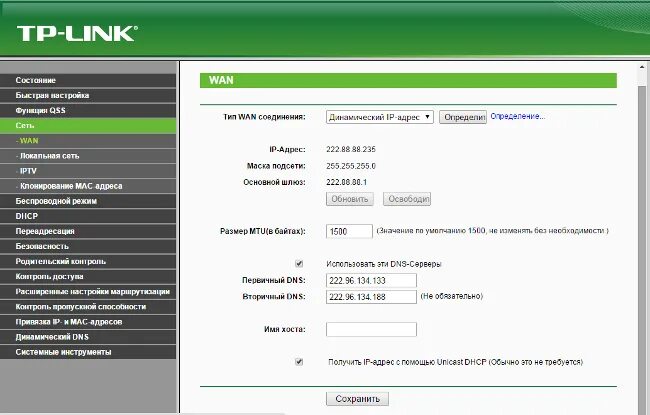Open Переадресация section
Viewport: 650px width, 415px height.
pos(88,231)
